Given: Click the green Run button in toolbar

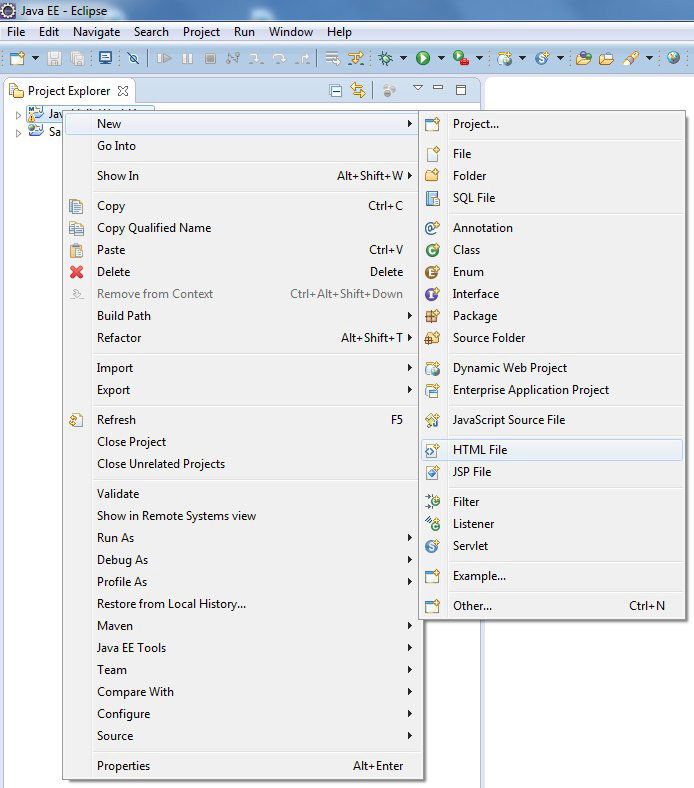Looking at the screenshot, I should 423,59.
